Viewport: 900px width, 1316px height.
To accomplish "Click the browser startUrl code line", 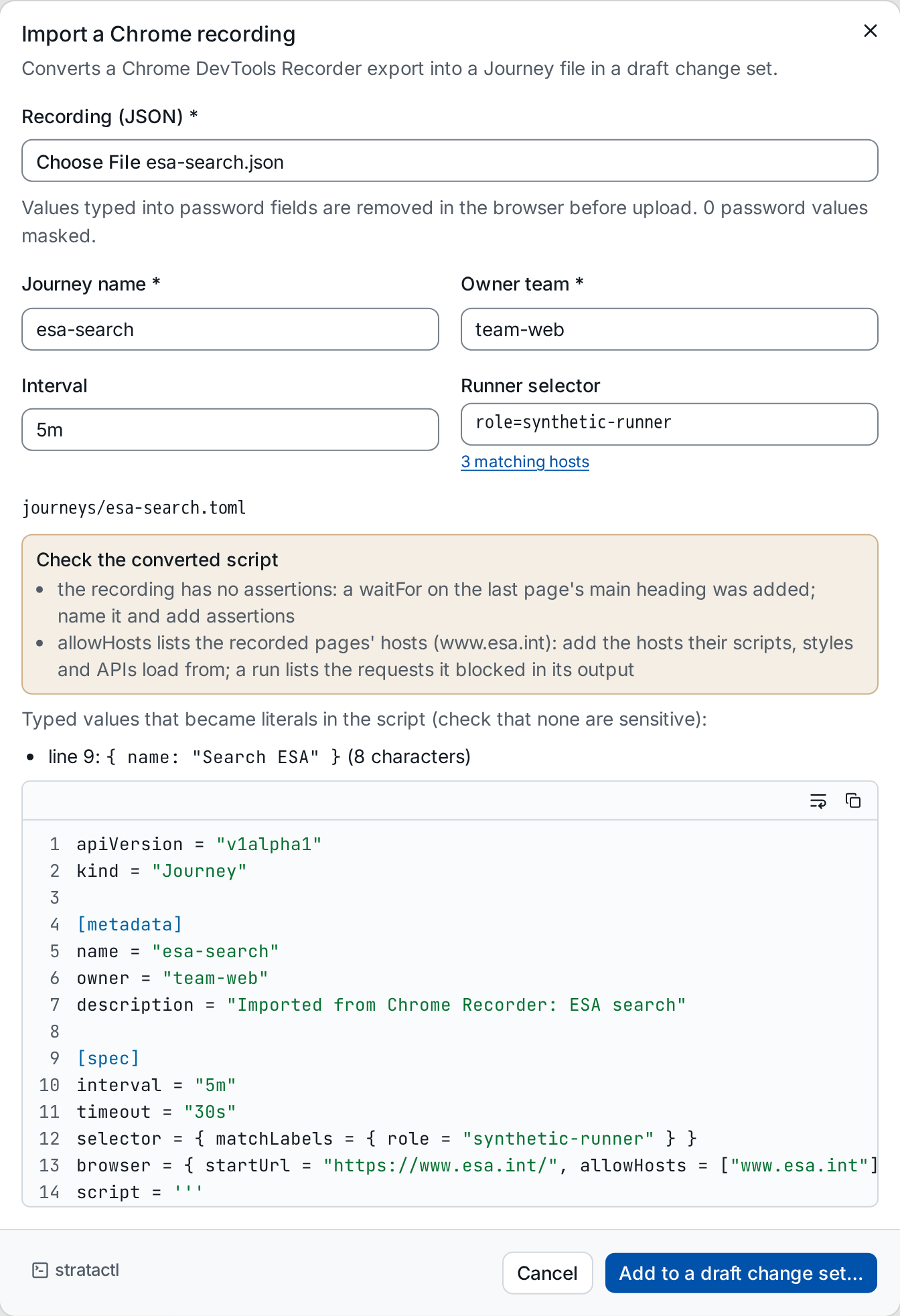I will (477, 1165).
